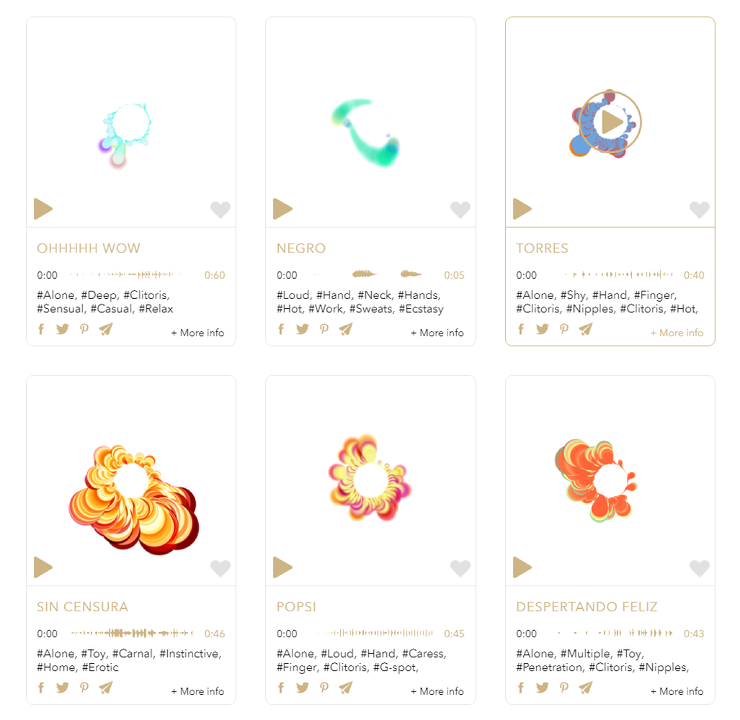
Task: Share POPSI on Twitter
Action: pos(303,687)
